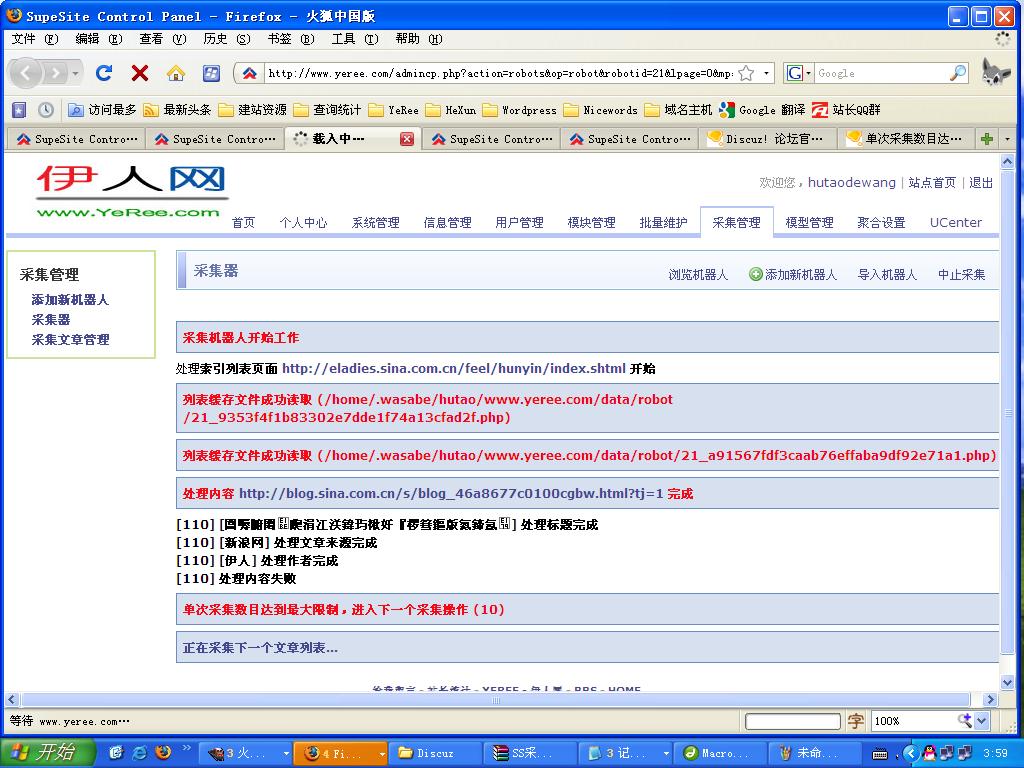The height and width of the screenshot is (768, 1024).
Task: Open a new tab with green plus
Action: tap(987, 138)
